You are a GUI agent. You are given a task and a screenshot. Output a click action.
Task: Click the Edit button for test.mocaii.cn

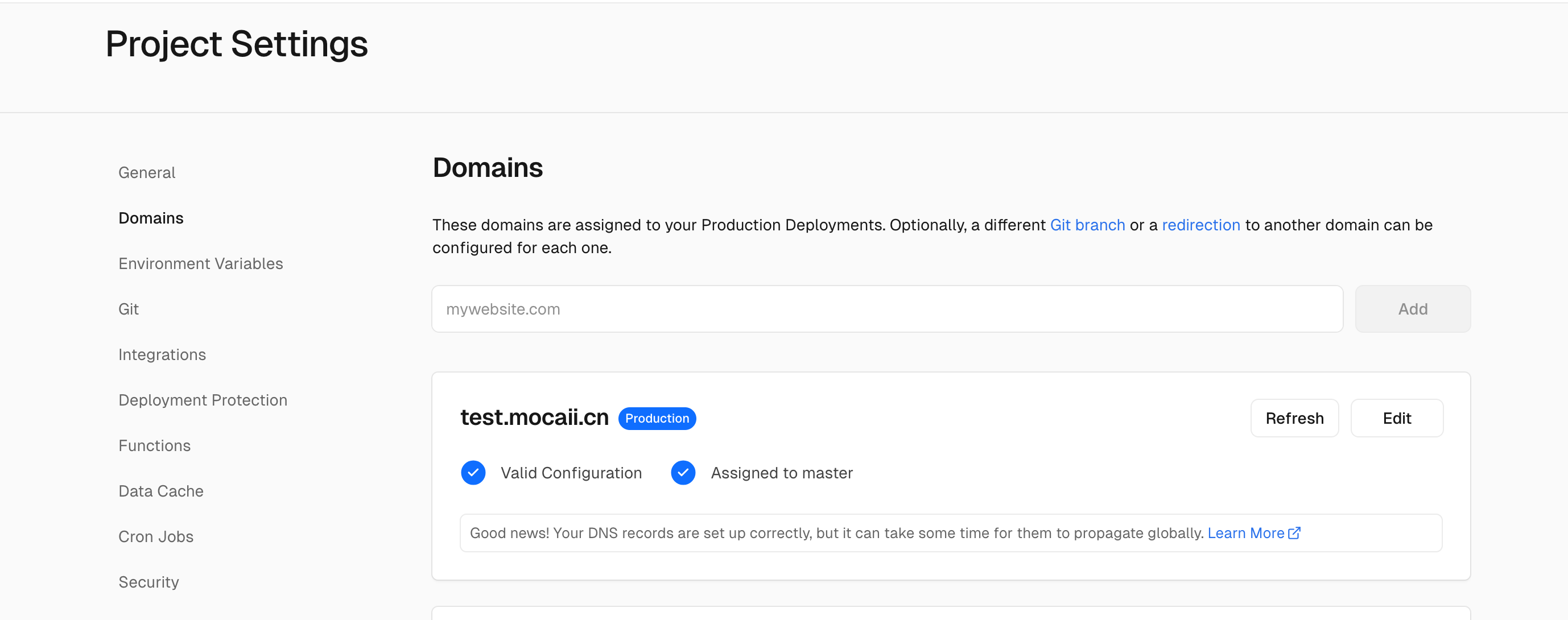coord(1397,417)
